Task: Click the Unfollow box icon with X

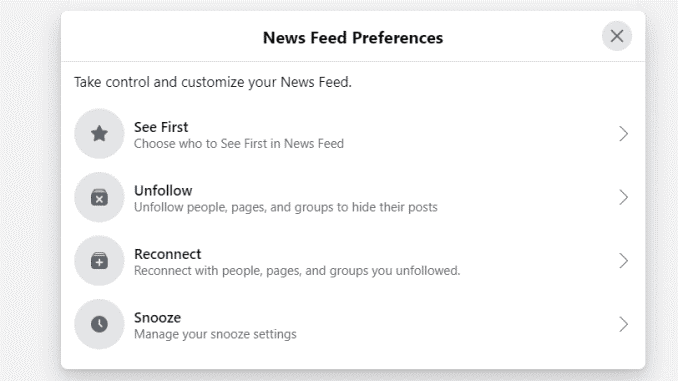Action: [99, 197]
